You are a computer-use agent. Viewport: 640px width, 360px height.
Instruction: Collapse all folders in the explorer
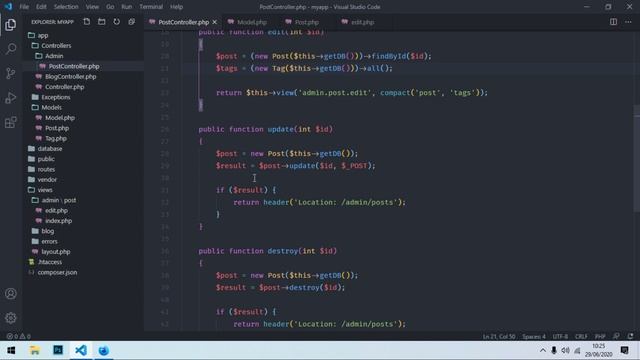[x=131, y=22]
